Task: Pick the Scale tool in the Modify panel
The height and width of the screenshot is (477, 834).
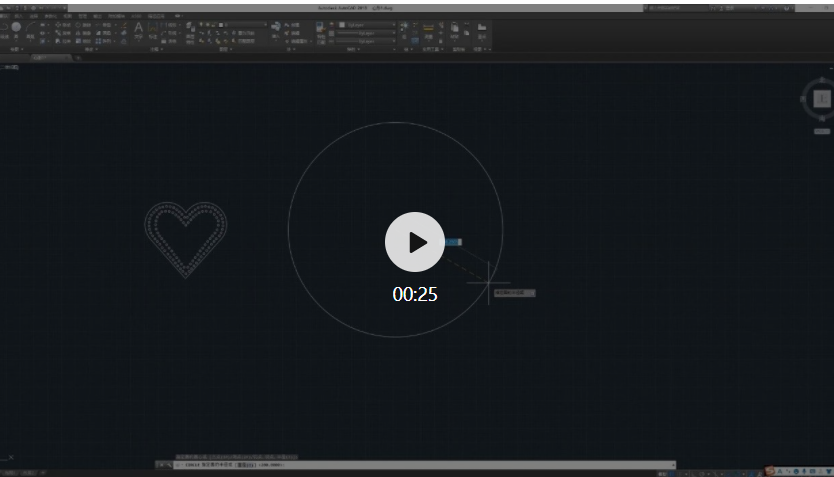Action: tap(83, 41)
